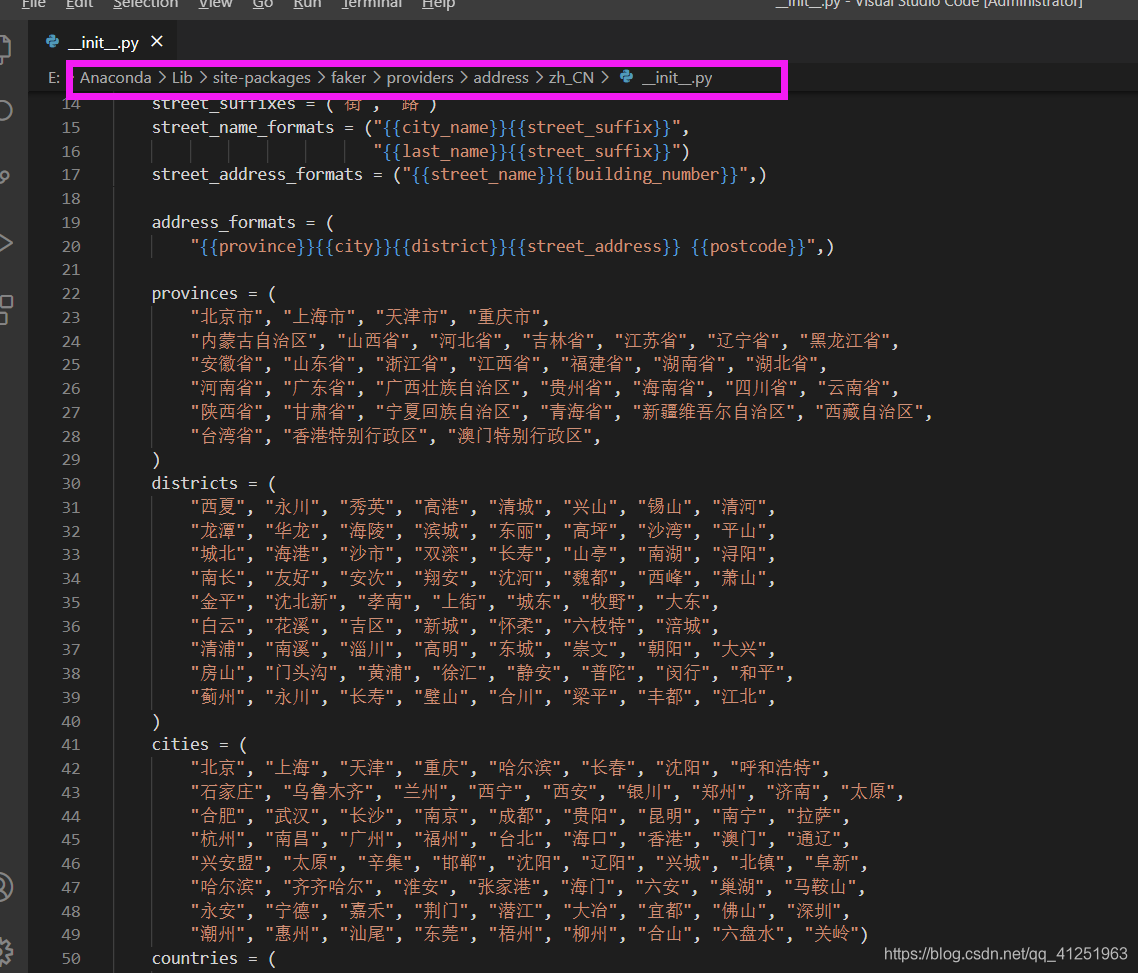Click the "马鞍山" city string
Viewport: 1138px width, 973px height.
[x=821, y=887]
